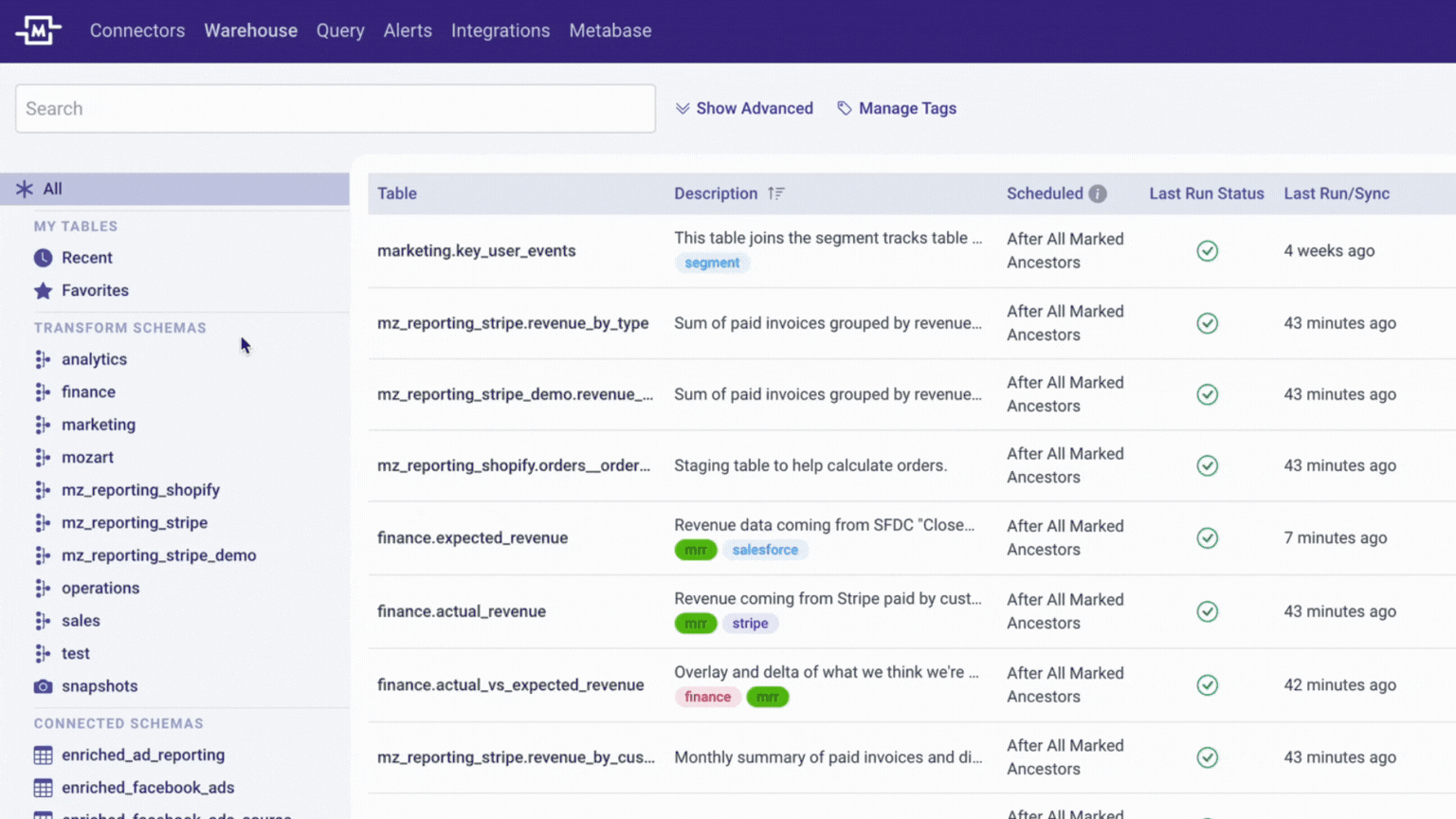Click the sort icon beside Description header

(x=776, y=193)
